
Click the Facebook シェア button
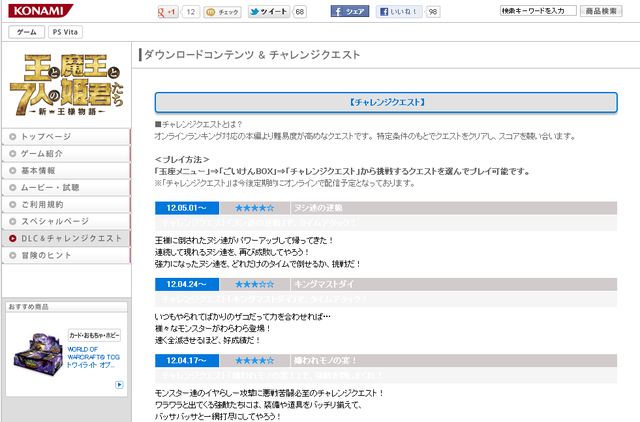pyautogui.click(x=350, y=11)
